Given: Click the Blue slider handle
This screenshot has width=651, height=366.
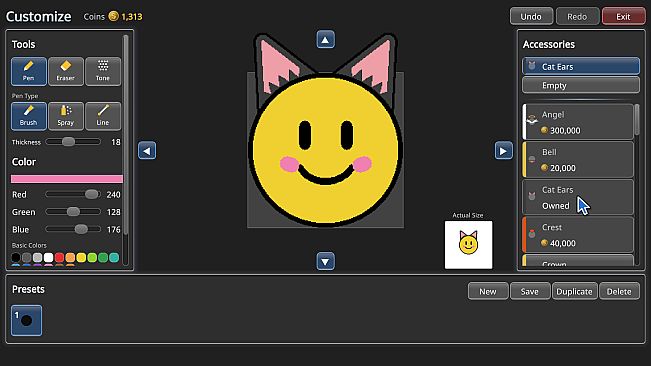Looking at the screenshot, I should point(81,229).
